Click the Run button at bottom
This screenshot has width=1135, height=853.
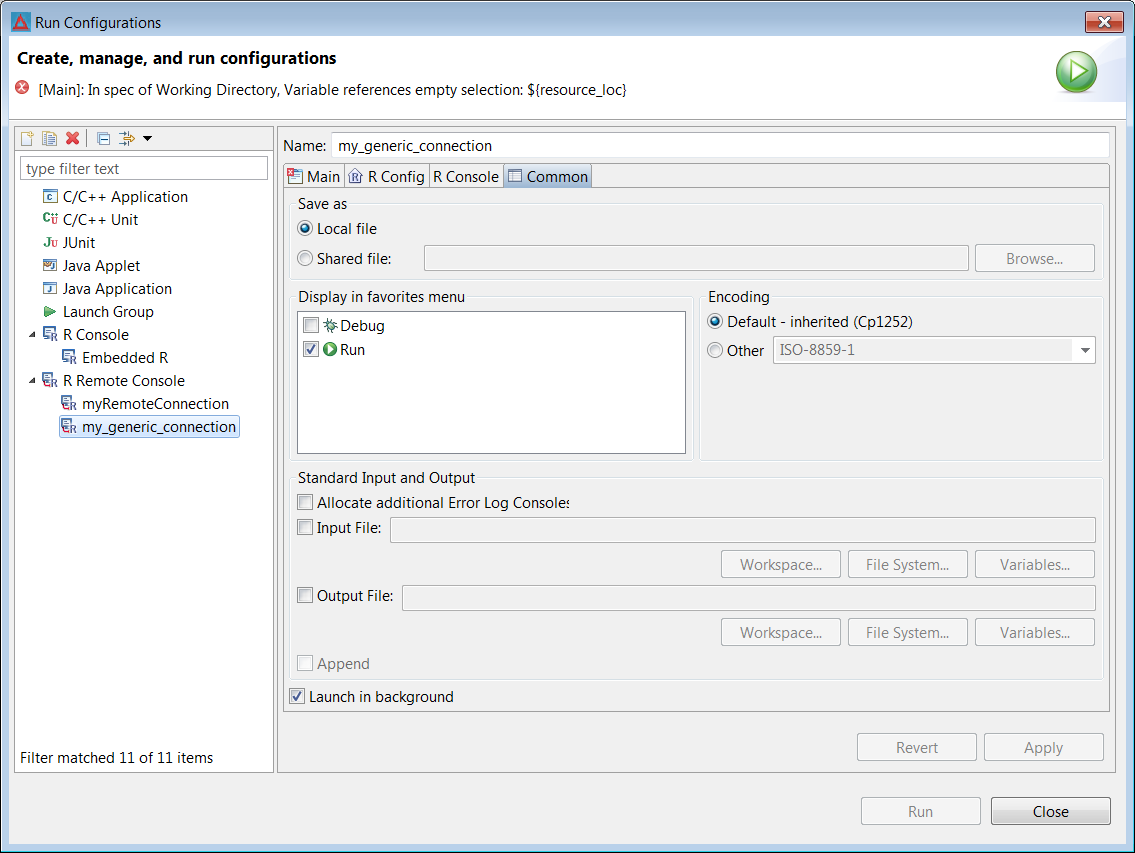click(x=920, y=811)
